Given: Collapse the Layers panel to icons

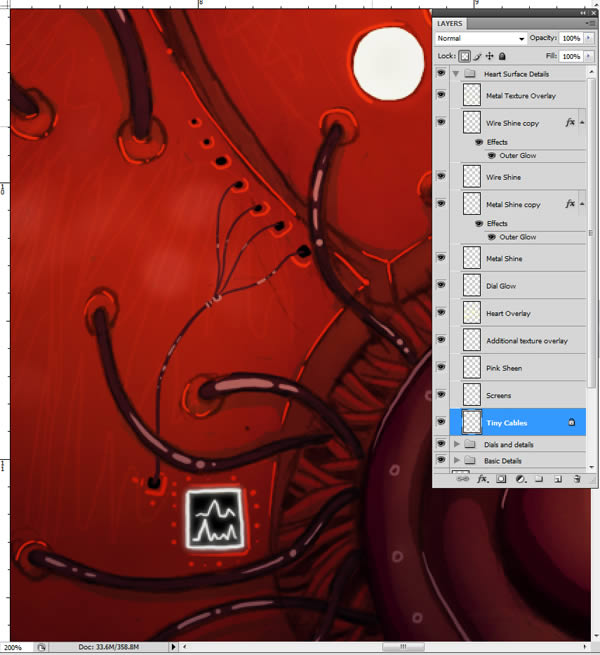Looking at the screenshot, I should (584, 13).
